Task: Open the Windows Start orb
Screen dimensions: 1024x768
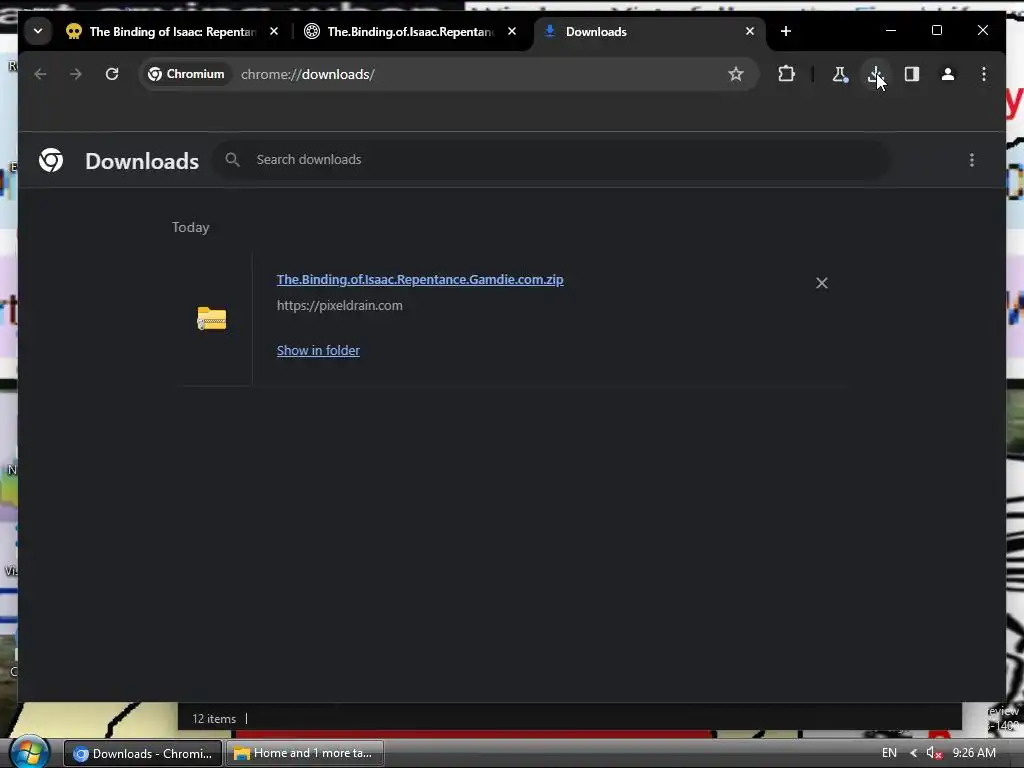Action: pos(29,752)
